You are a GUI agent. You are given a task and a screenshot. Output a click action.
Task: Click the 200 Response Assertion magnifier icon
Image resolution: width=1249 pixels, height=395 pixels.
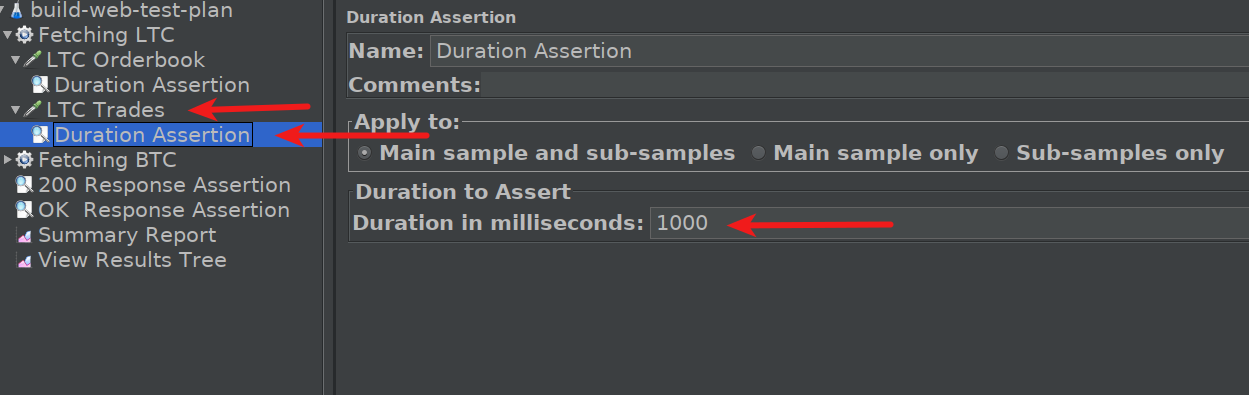[24, 185]
